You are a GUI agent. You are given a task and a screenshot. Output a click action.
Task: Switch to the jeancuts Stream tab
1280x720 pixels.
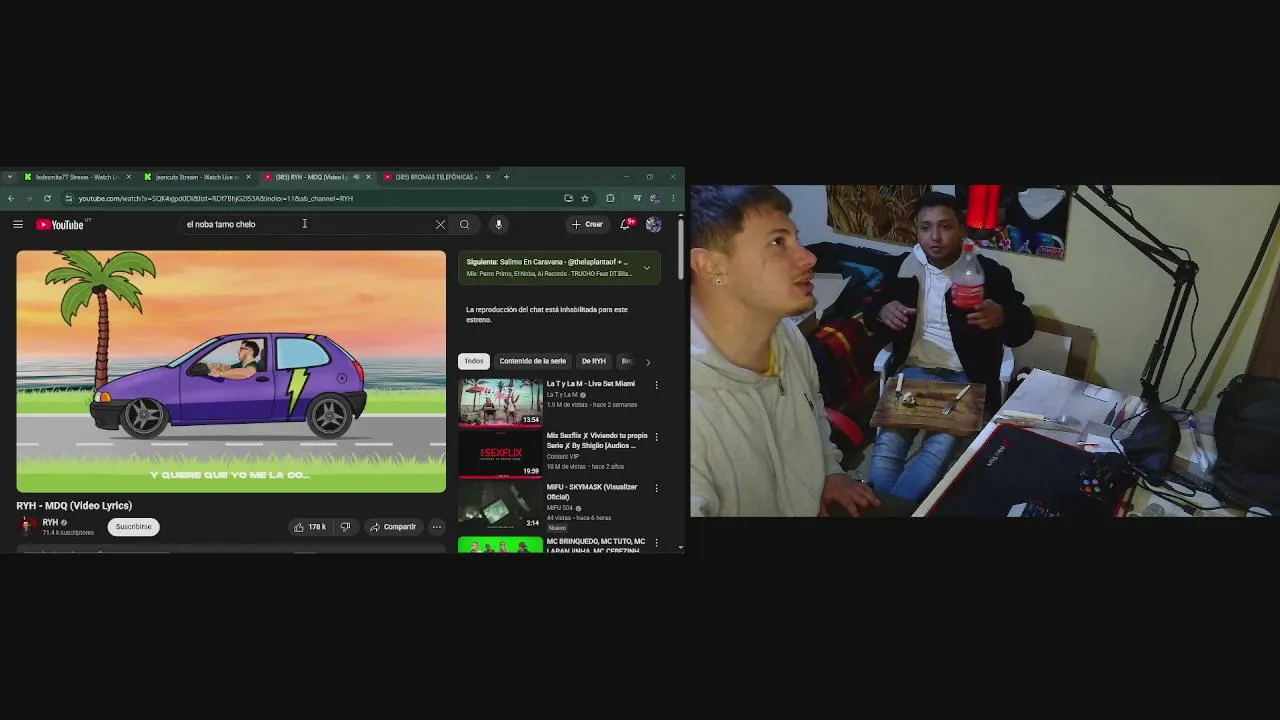coord(198,177)
